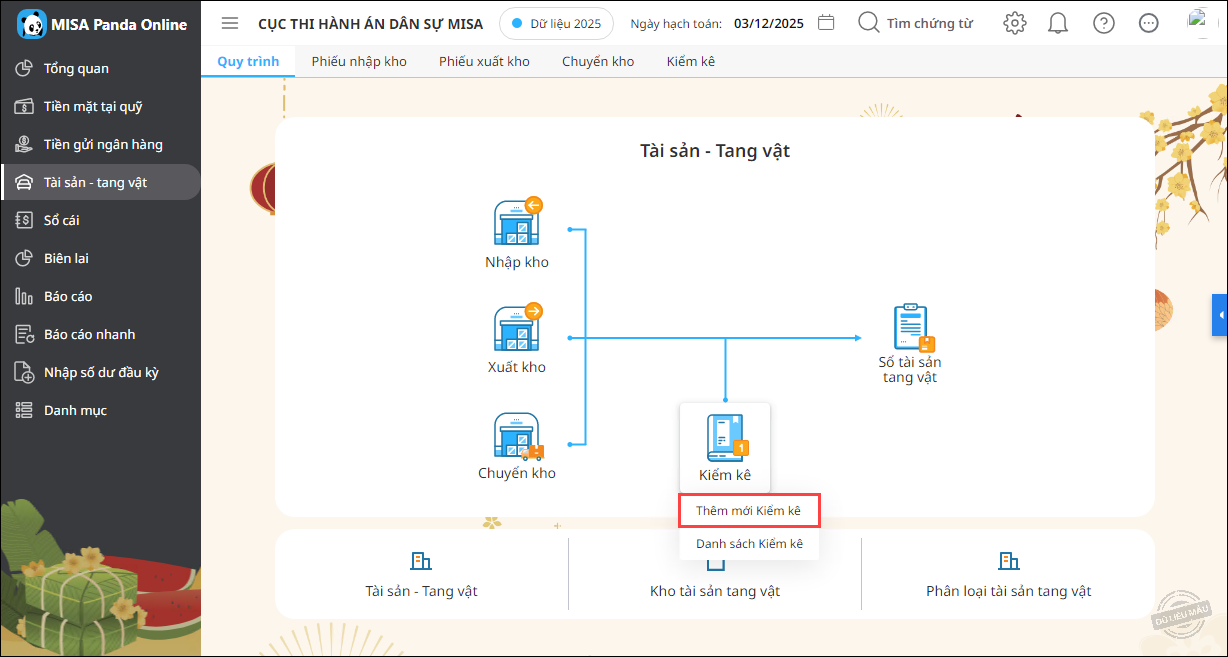Open the notifications bell icon

coord(1058,23)
